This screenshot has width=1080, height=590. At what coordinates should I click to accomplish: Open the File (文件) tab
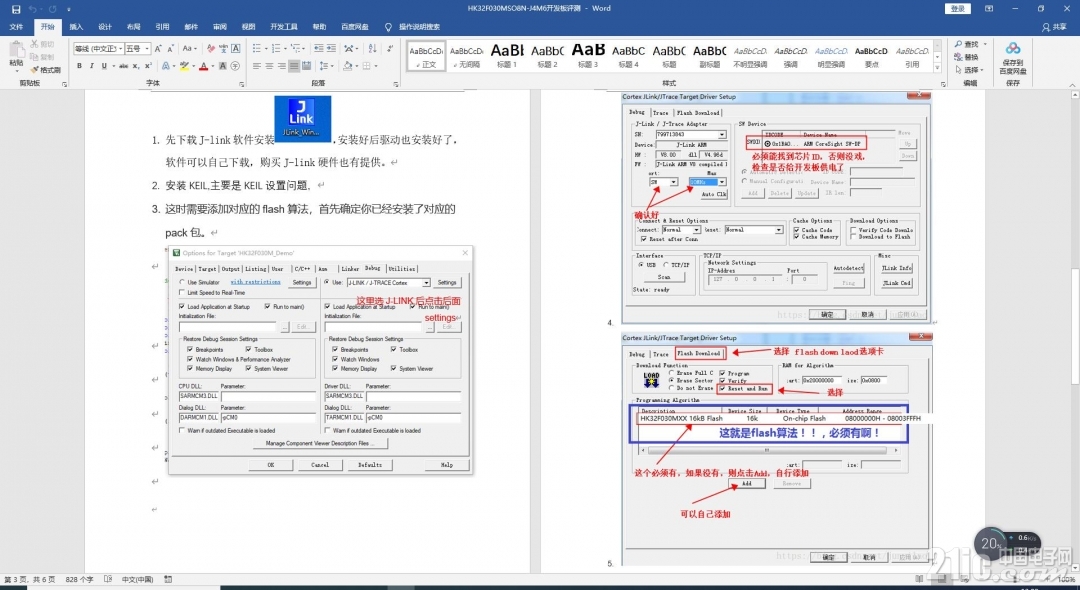[16, 27]
